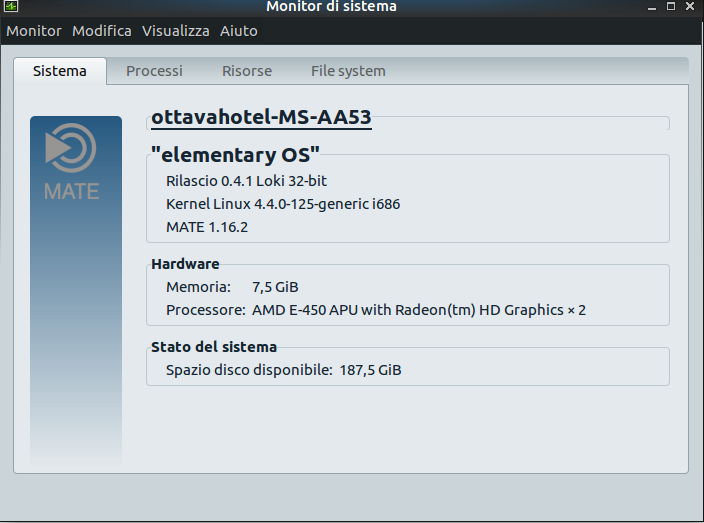Close the Monitor di sistema window

690,6
